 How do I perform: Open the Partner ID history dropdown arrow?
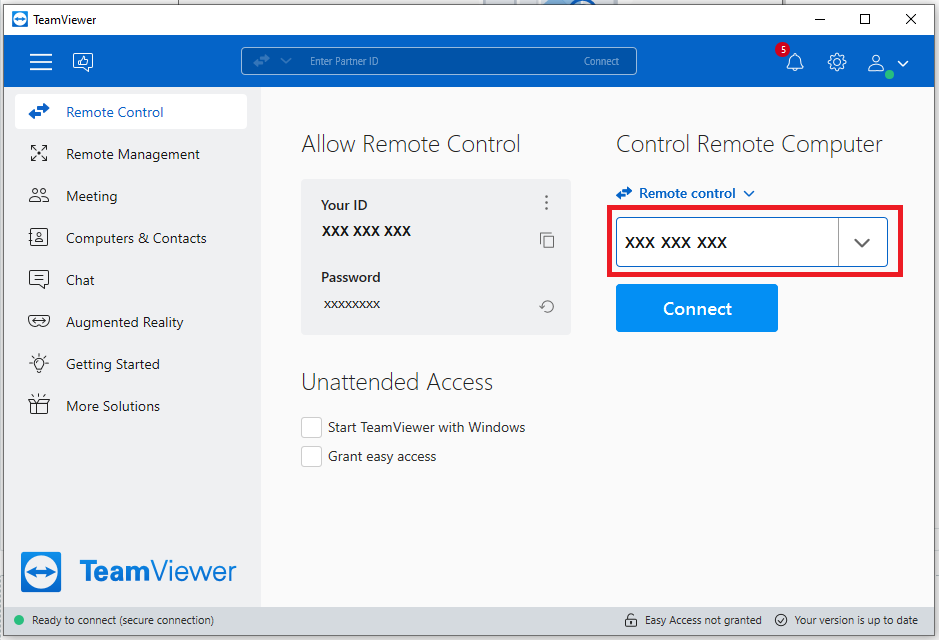point(862,241)
